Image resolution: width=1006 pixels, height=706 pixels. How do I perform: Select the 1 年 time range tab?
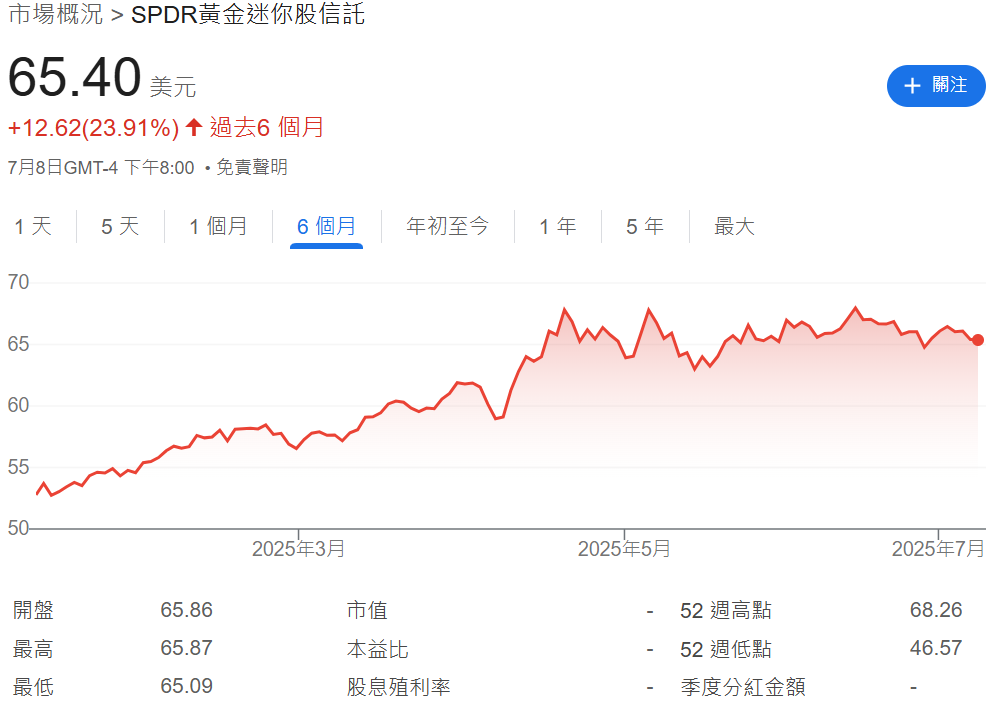(x=558, y=227)
